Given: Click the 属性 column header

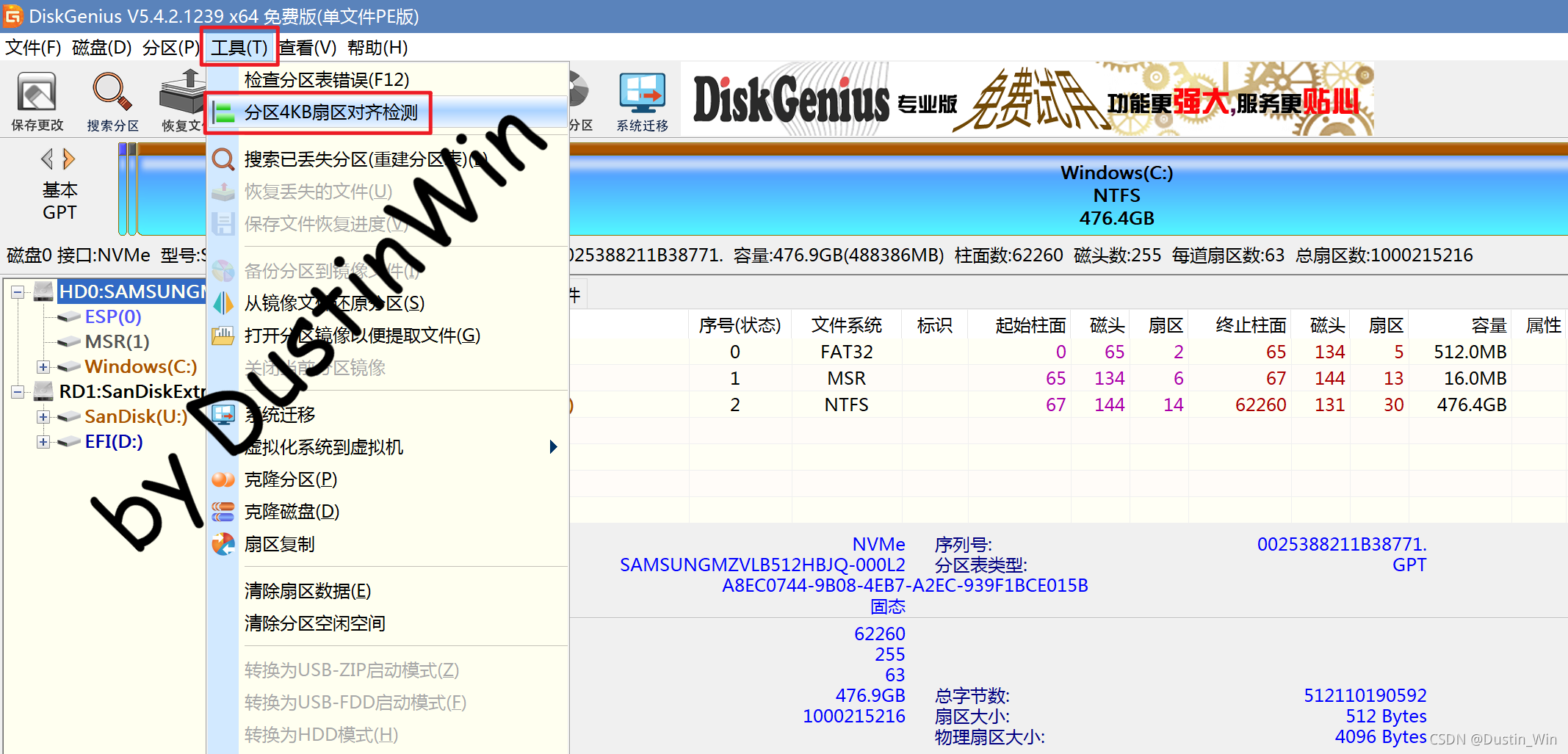Looking at the screenshot, I should click(x=1542, y=325).
